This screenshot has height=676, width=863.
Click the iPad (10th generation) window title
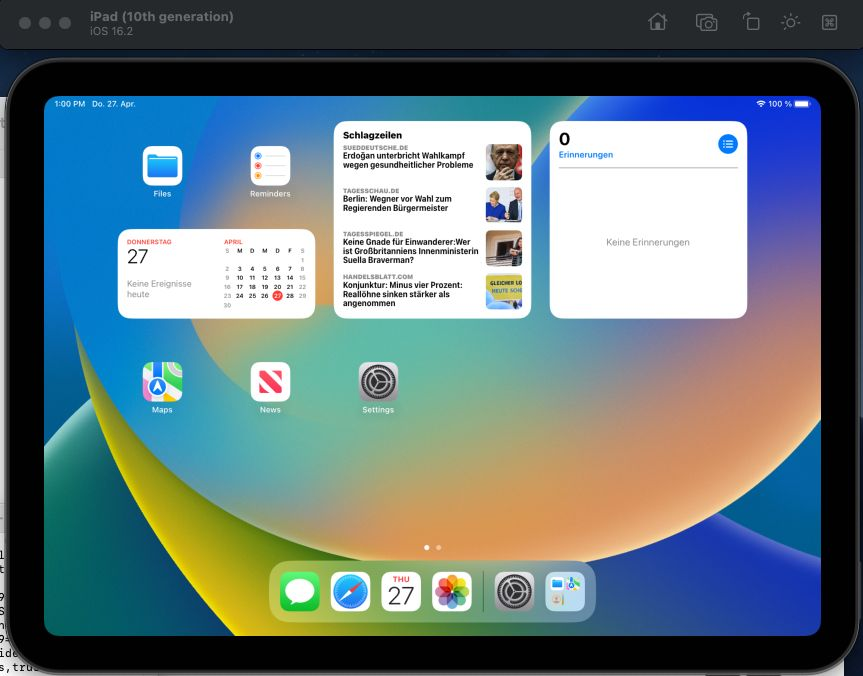(162, 17)
